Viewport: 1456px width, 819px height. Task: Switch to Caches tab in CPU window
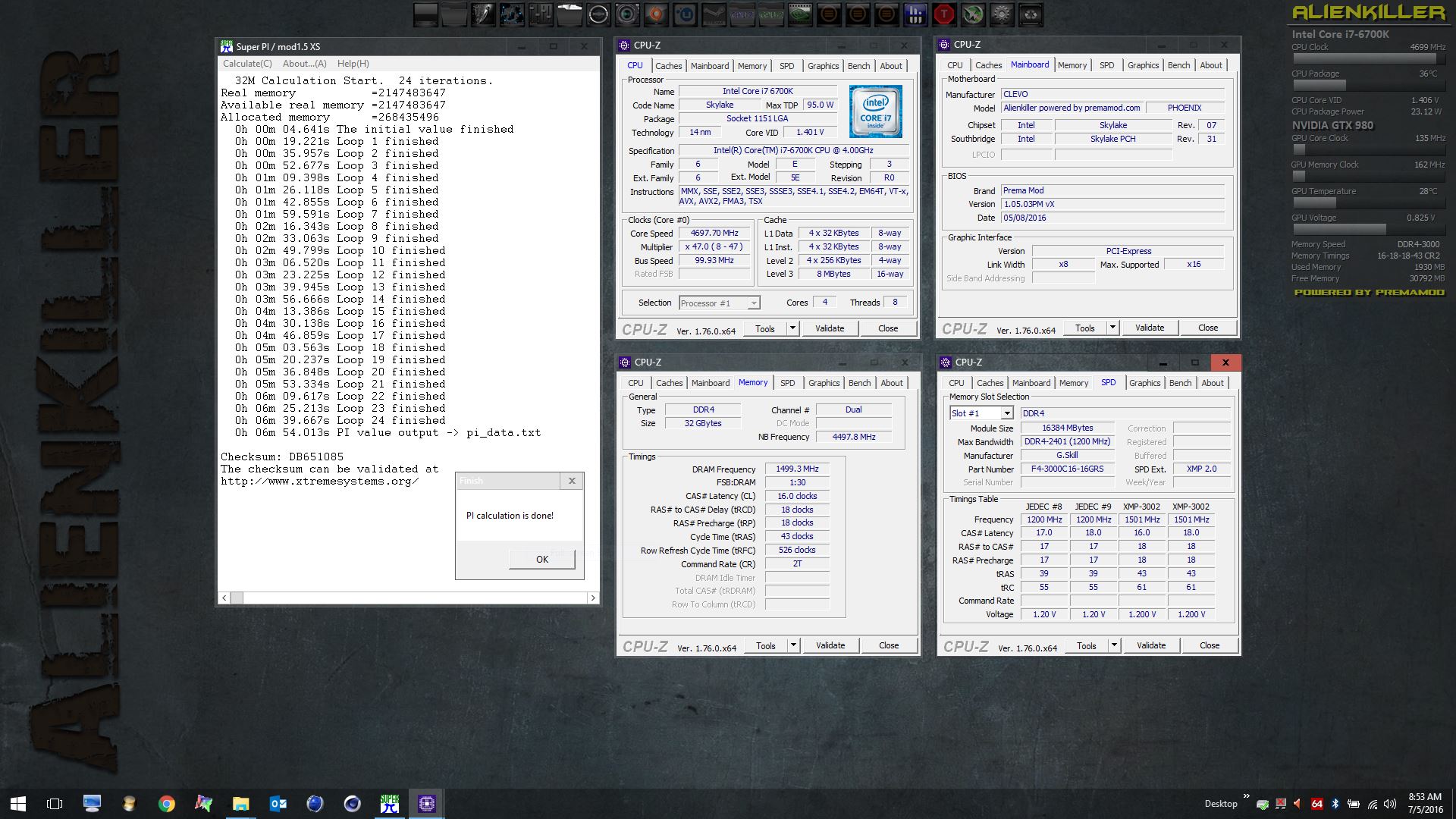tap(668, 66)
